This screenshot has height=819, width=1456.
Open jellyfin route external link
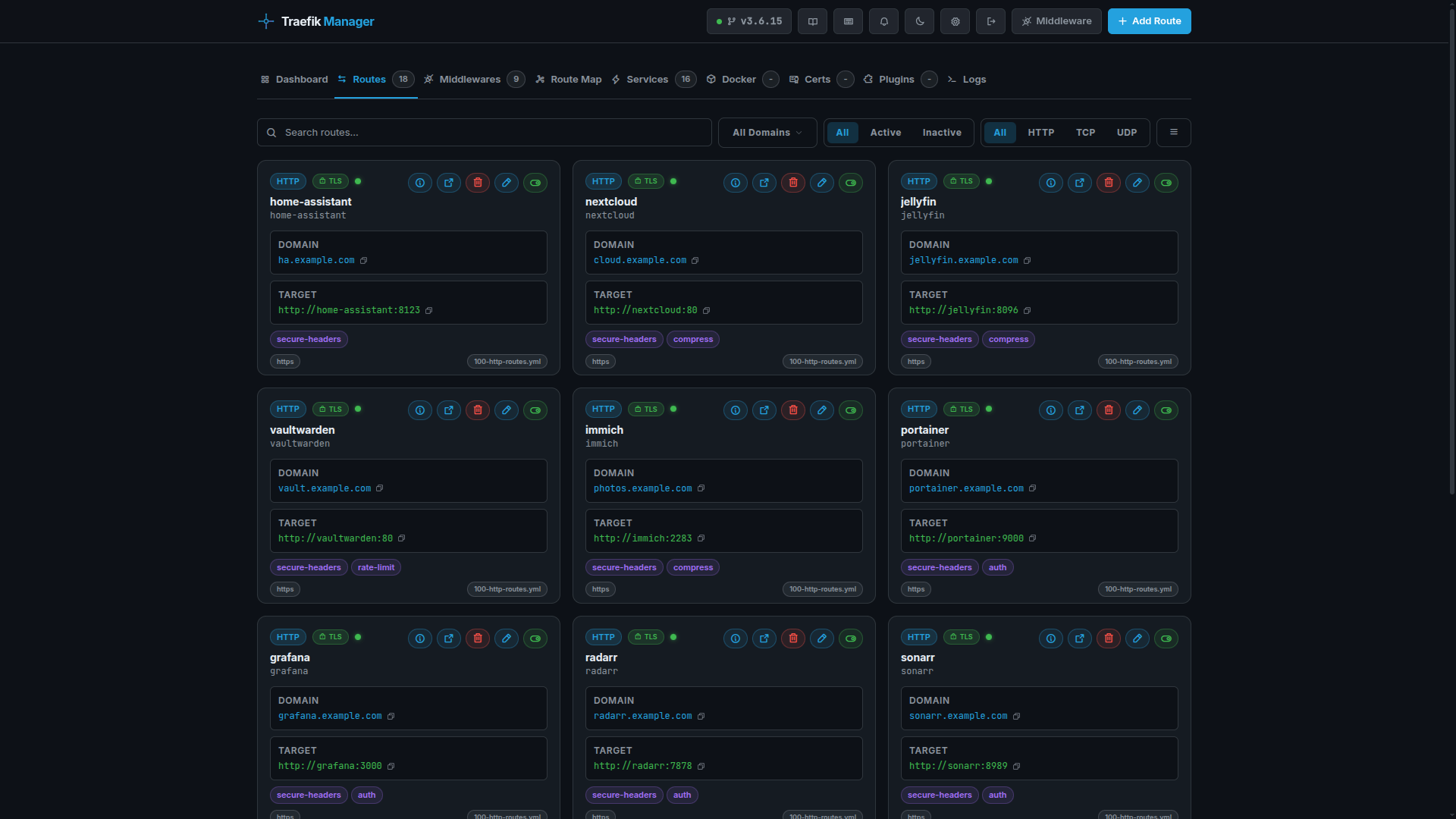(1080, 183)
